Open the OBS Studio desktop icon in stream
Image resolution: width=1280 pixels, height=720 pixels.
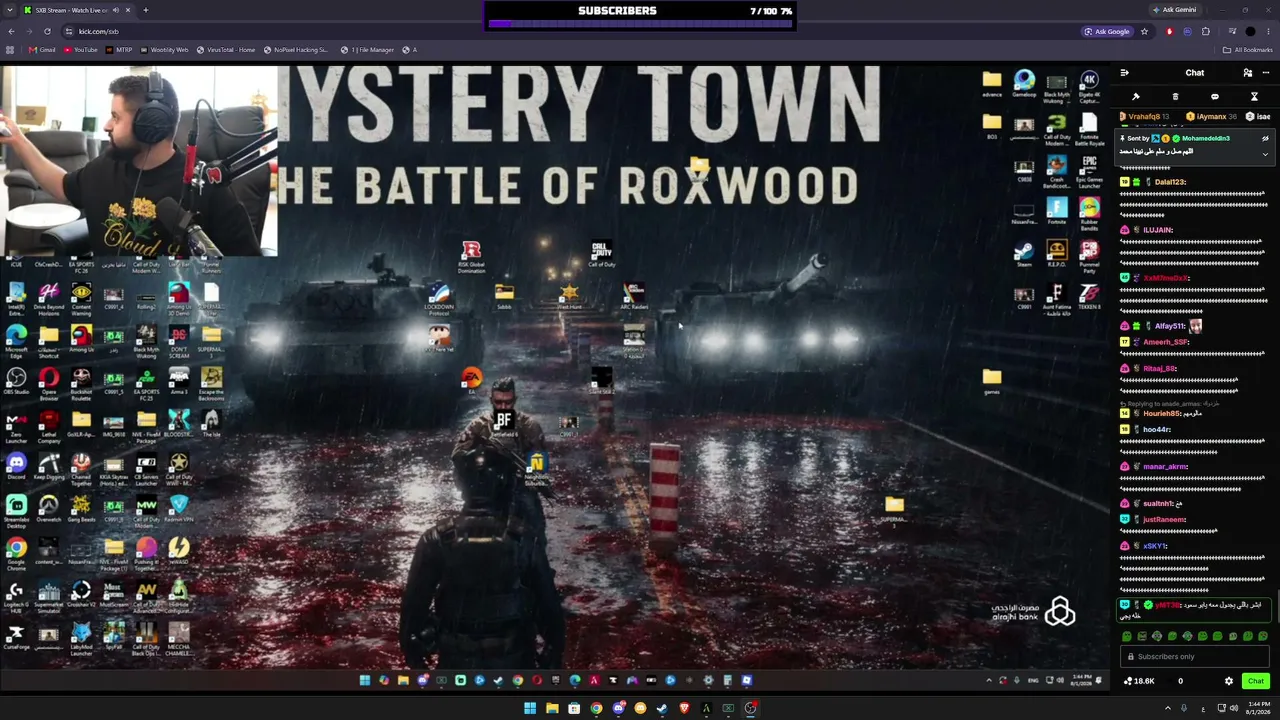click(x=16, y=381)
